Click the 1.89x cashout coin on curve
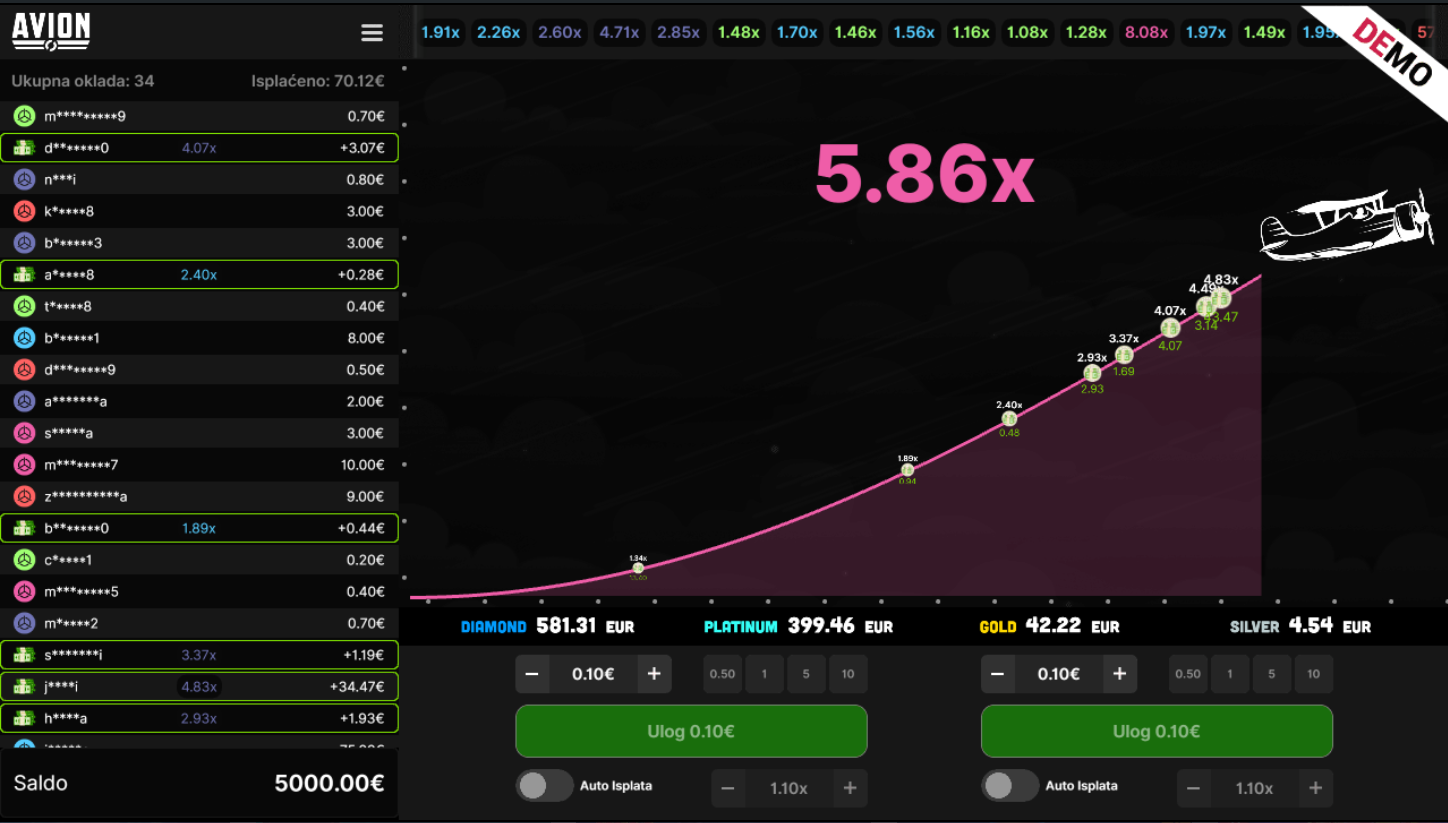 pos(907,470)
